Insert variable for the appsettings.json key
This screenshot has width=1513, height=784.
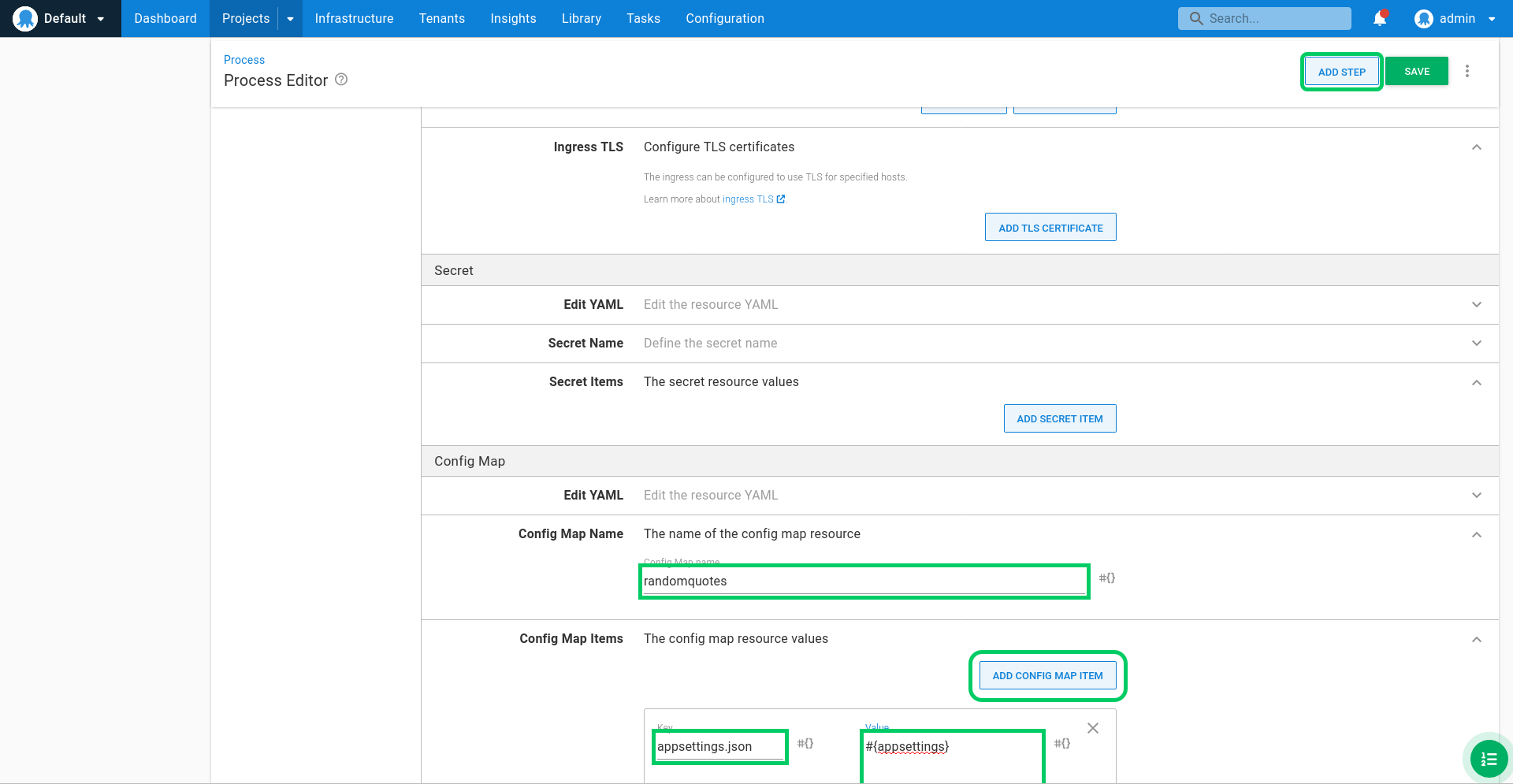pyautogui.click(x=805, y=744)
